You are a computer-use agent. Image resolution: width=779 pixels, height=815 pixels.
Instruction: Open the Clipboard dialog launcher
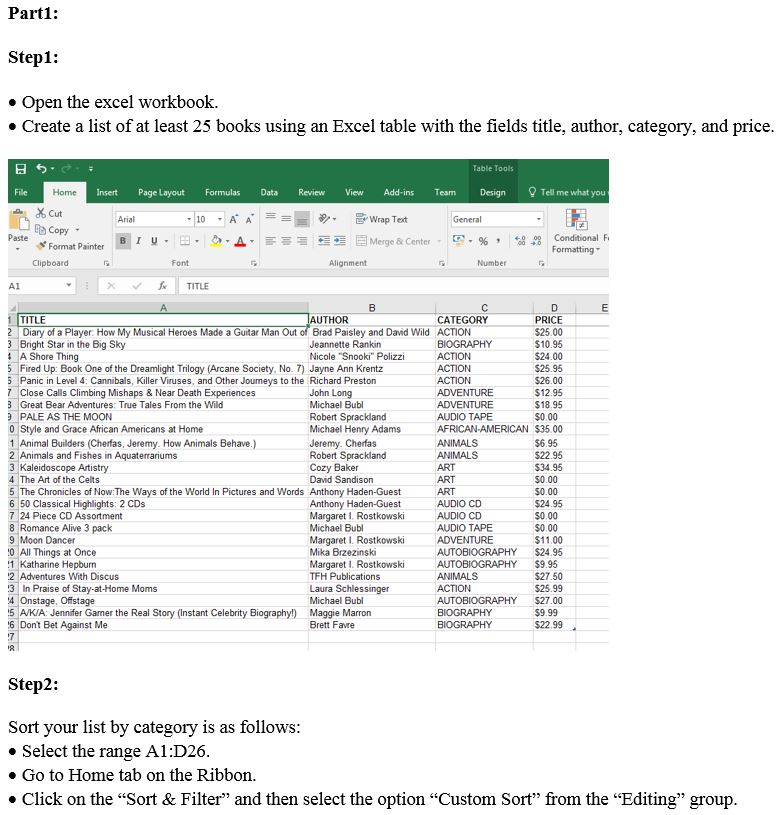(x=107, y=264)
